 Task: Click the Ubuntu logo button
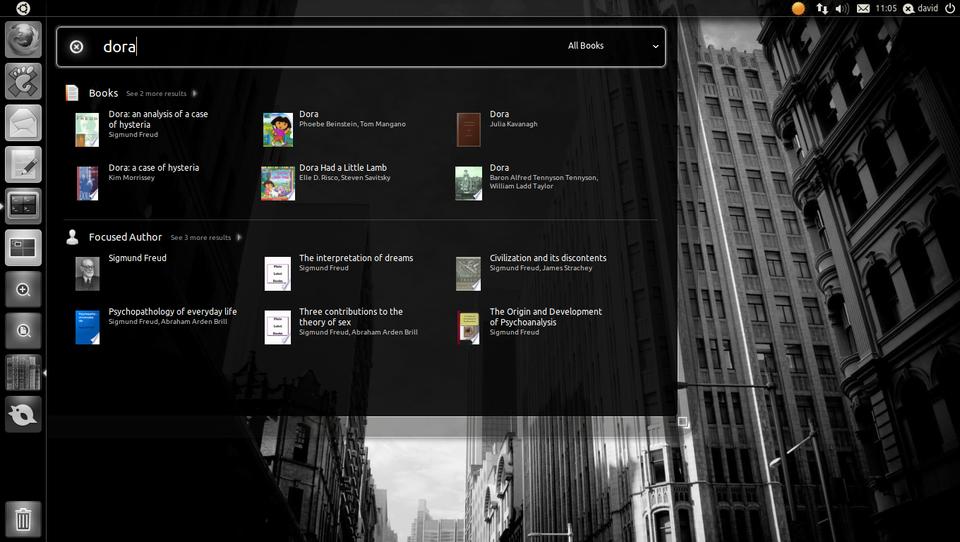(x=22, y=8)
